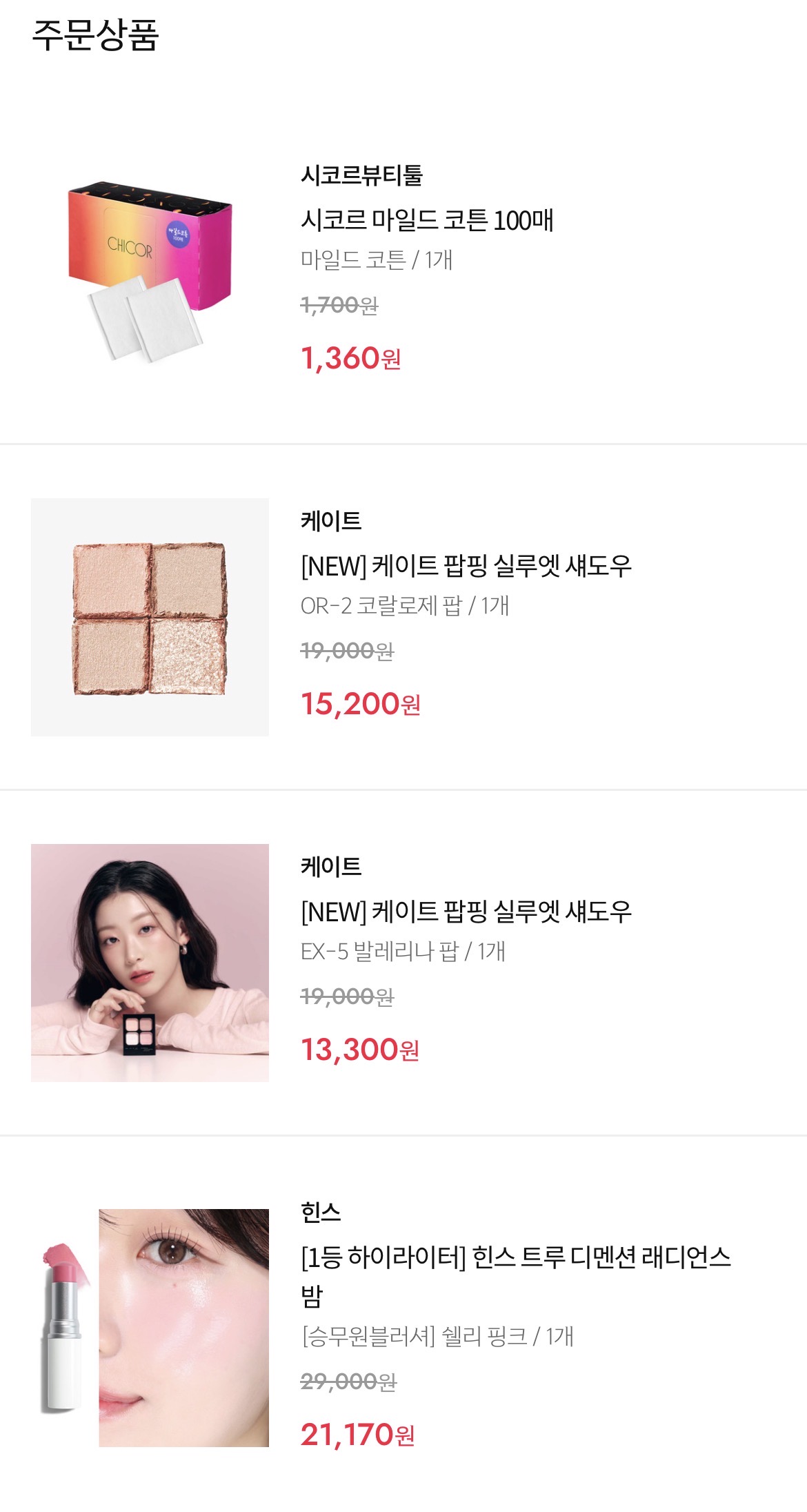Click the brand name 시코르뷰티툴
The image size is (807, 1512).
coord(361,175)
